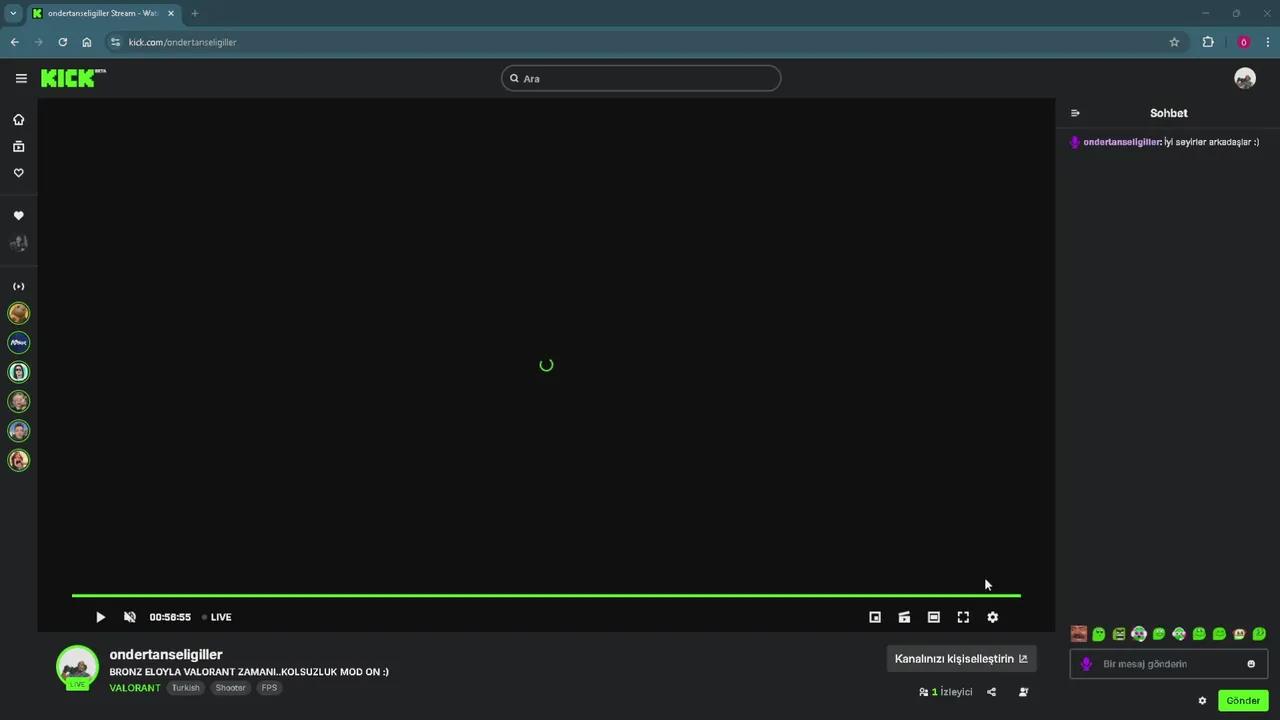Enter fullscreen video mode

[x=963, y=617]
